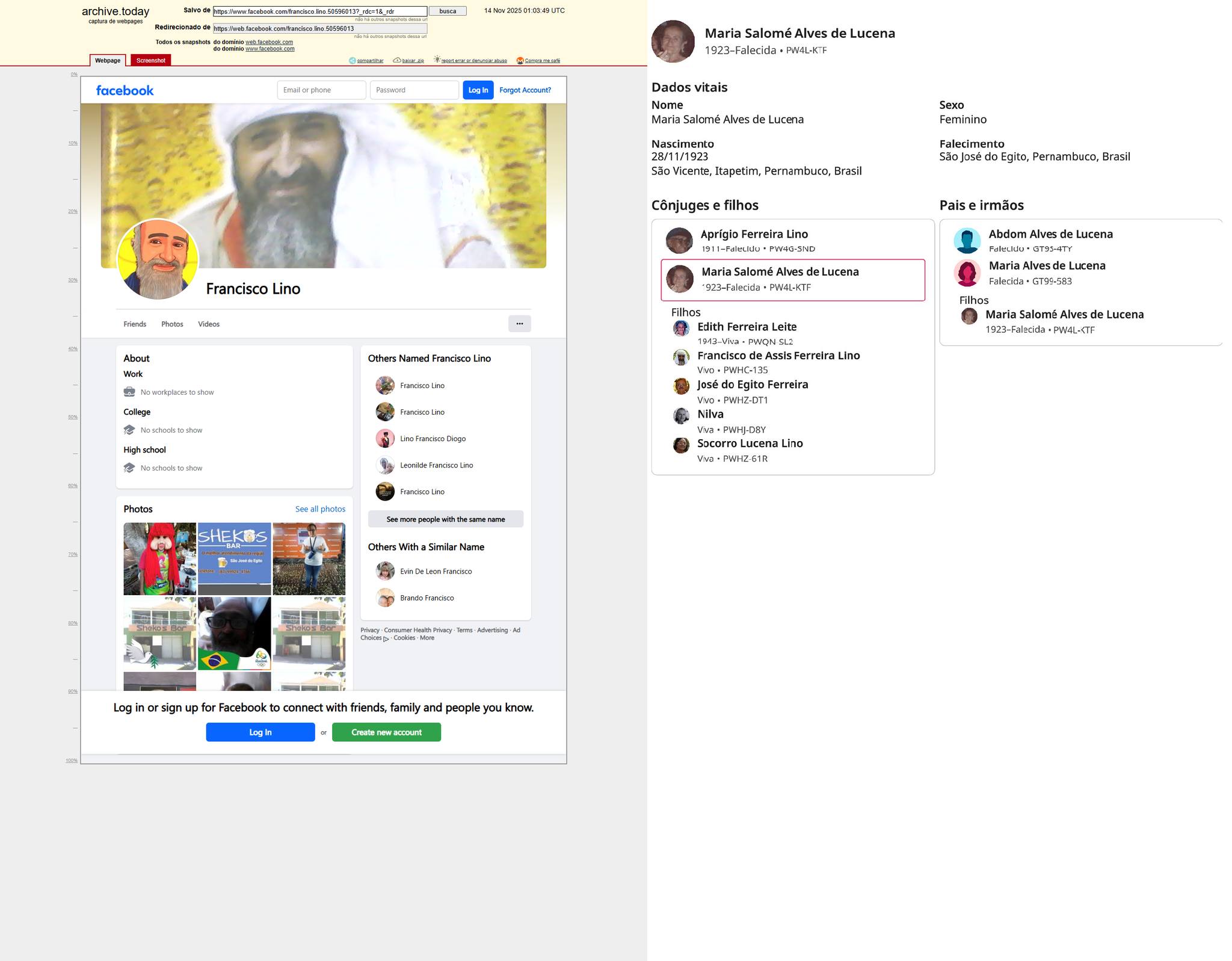1232x961 pixels.
Task: Click the green Create new account button
Action: click(x=386, y=732)
